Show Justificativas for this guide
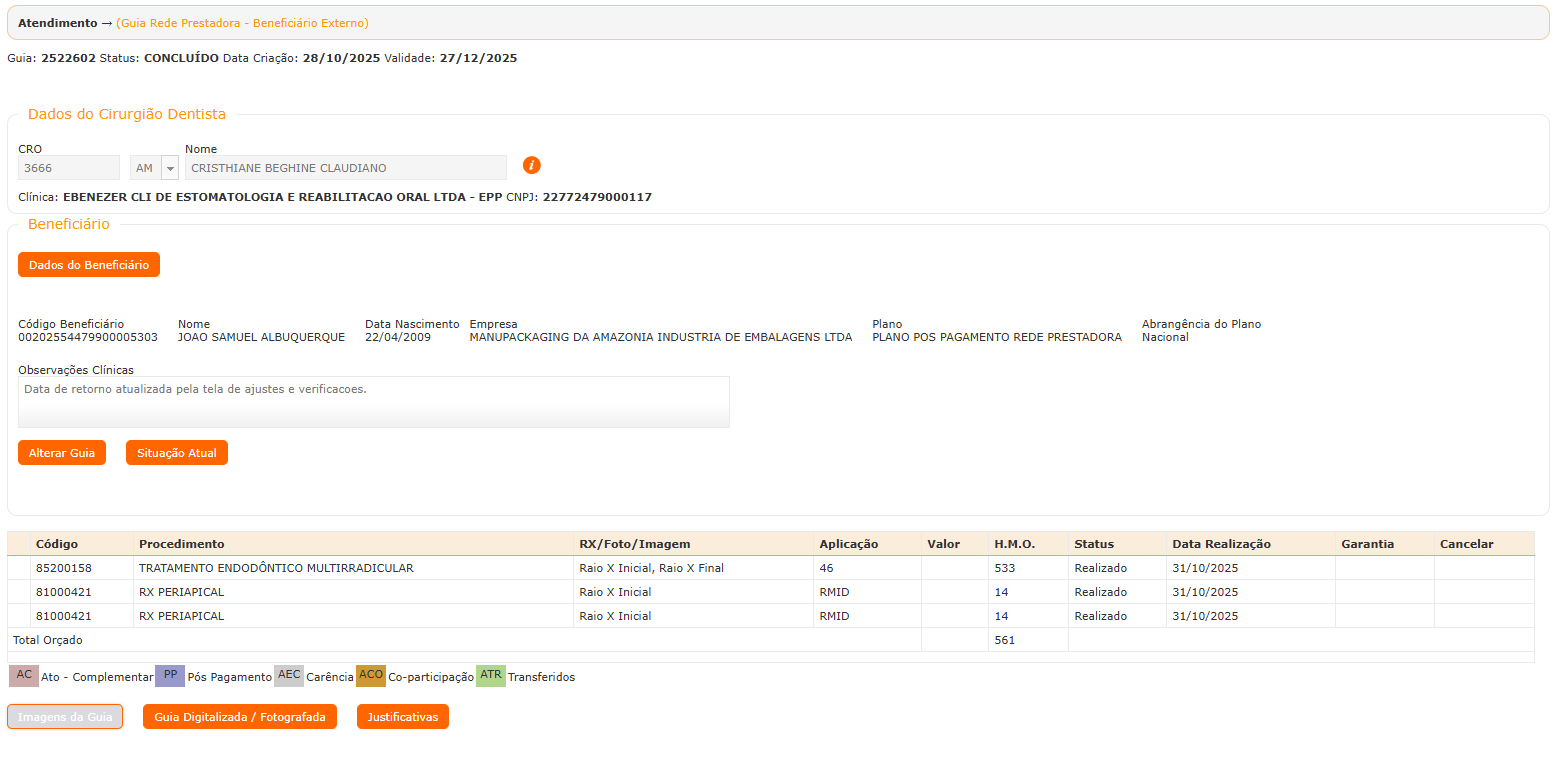Screen dimensions: 1559x757 pyautogui.click(x=403, y=717)
